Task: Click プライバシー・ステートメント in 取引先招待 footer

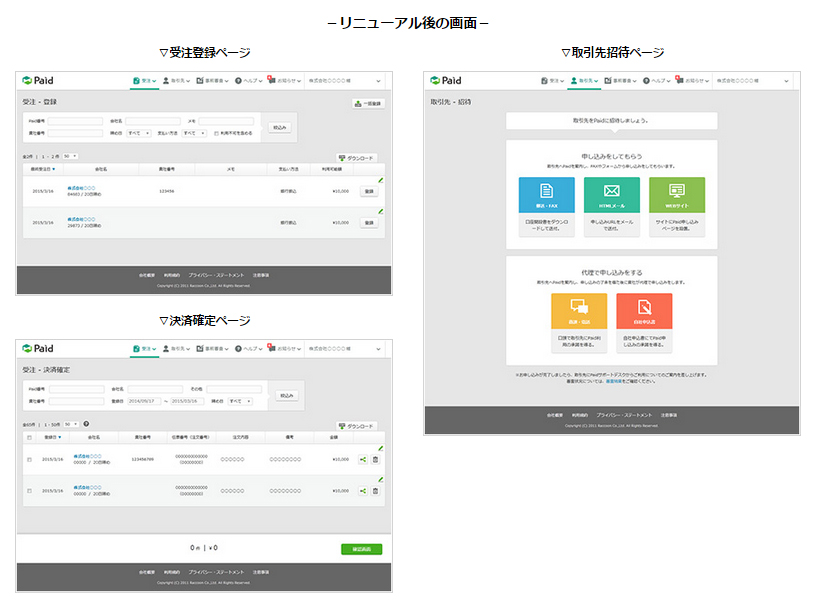Action: coord(624,415)
